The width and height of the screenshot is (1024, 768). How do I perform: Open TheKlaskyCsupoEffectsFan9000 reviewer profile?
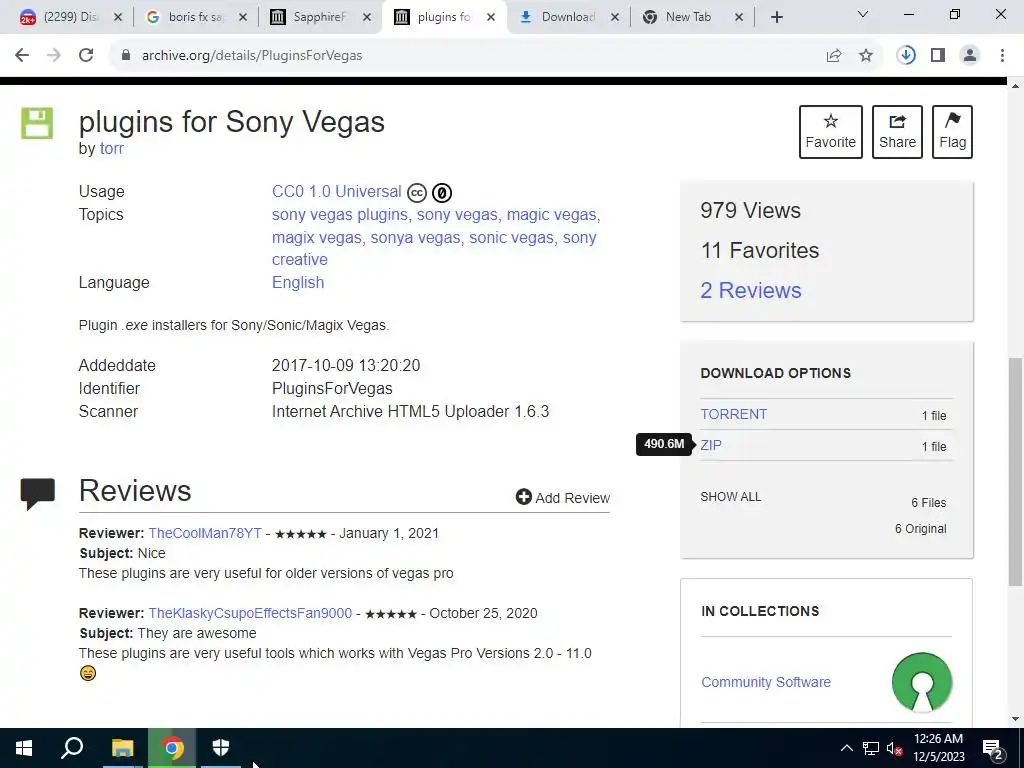click(x=250, y=613)
